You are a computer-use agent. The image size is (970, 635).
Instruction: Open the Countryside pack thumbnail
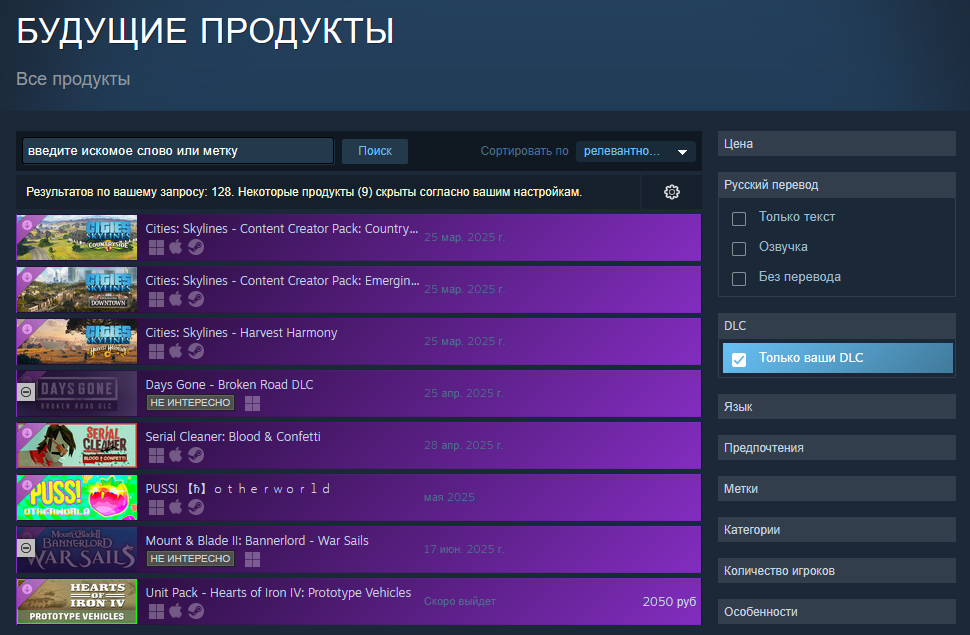click(77, 238)
